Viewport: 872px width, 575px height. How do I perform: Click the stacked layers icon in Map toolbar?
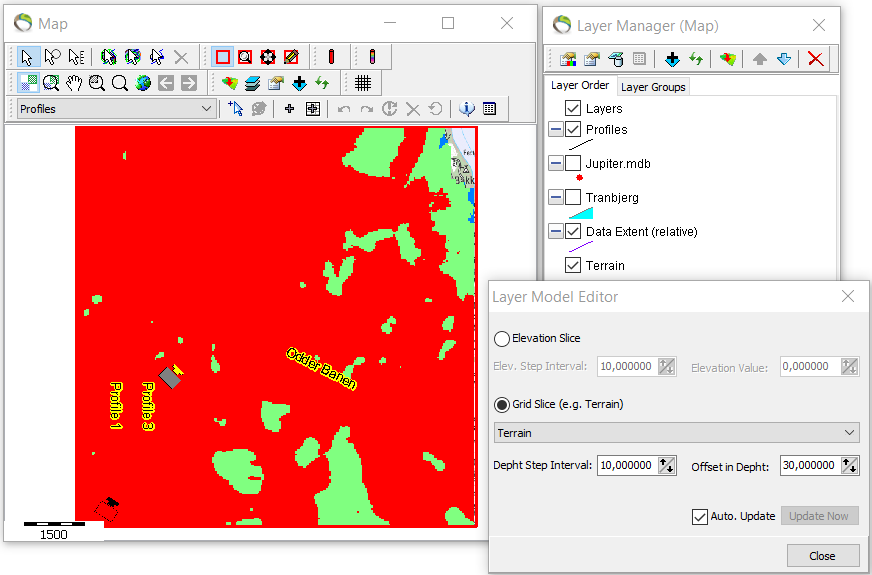point(252,83)
